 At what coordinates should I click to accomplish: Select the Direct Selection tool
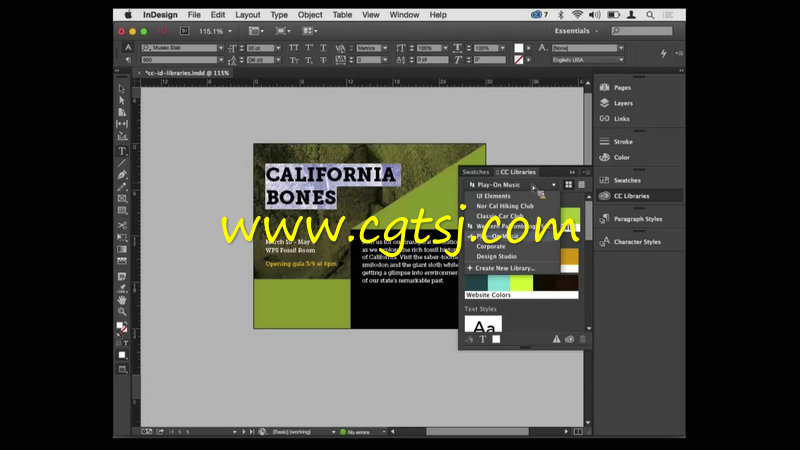pos(121,101)
